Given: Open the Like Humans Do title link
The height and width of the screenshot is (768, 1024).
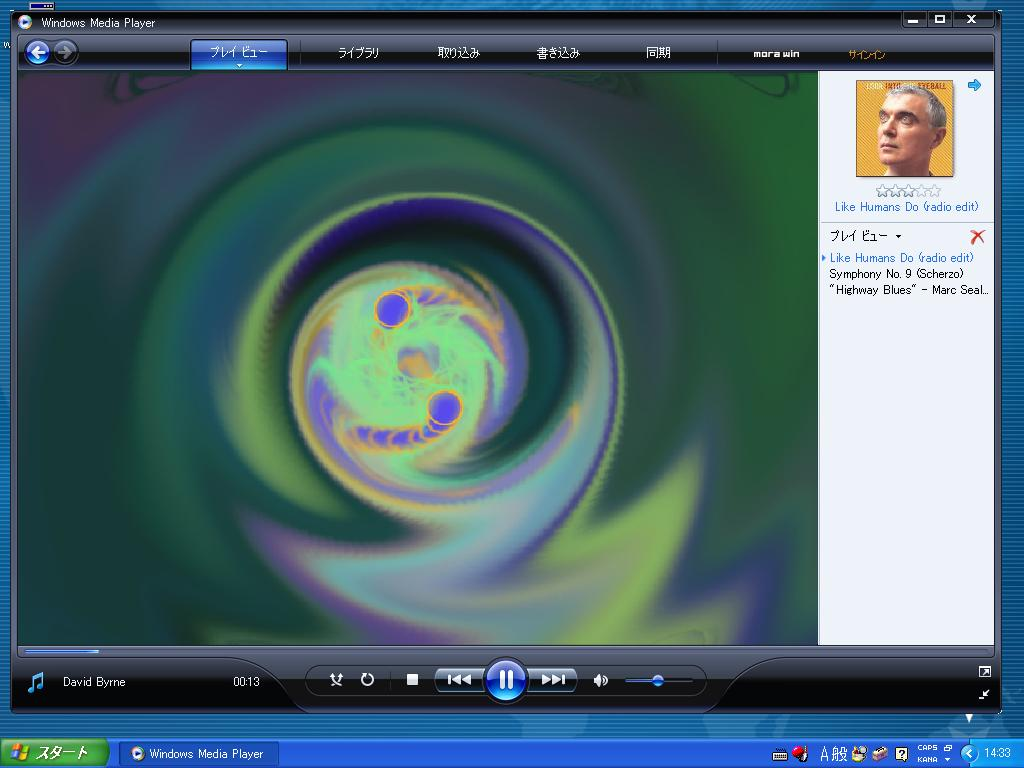Looking at the screenshot, I should 906,207.
